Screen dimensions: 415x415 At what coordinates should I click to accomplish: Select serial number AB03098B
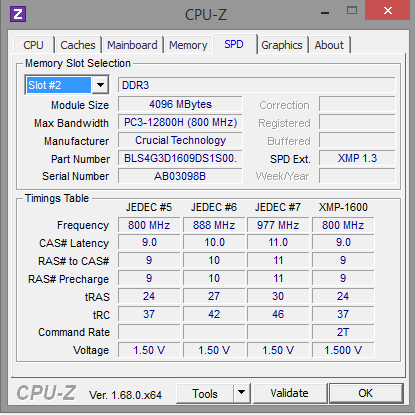click(180, 176)
